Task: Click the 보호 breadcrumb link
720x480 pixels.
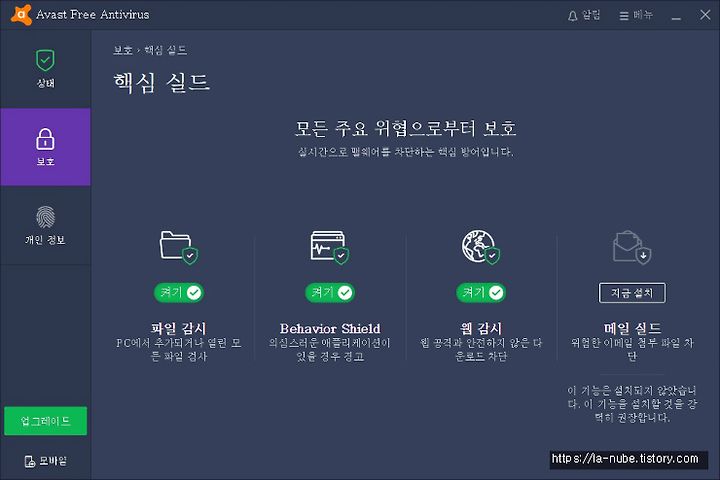Action: tap(123, 50)
